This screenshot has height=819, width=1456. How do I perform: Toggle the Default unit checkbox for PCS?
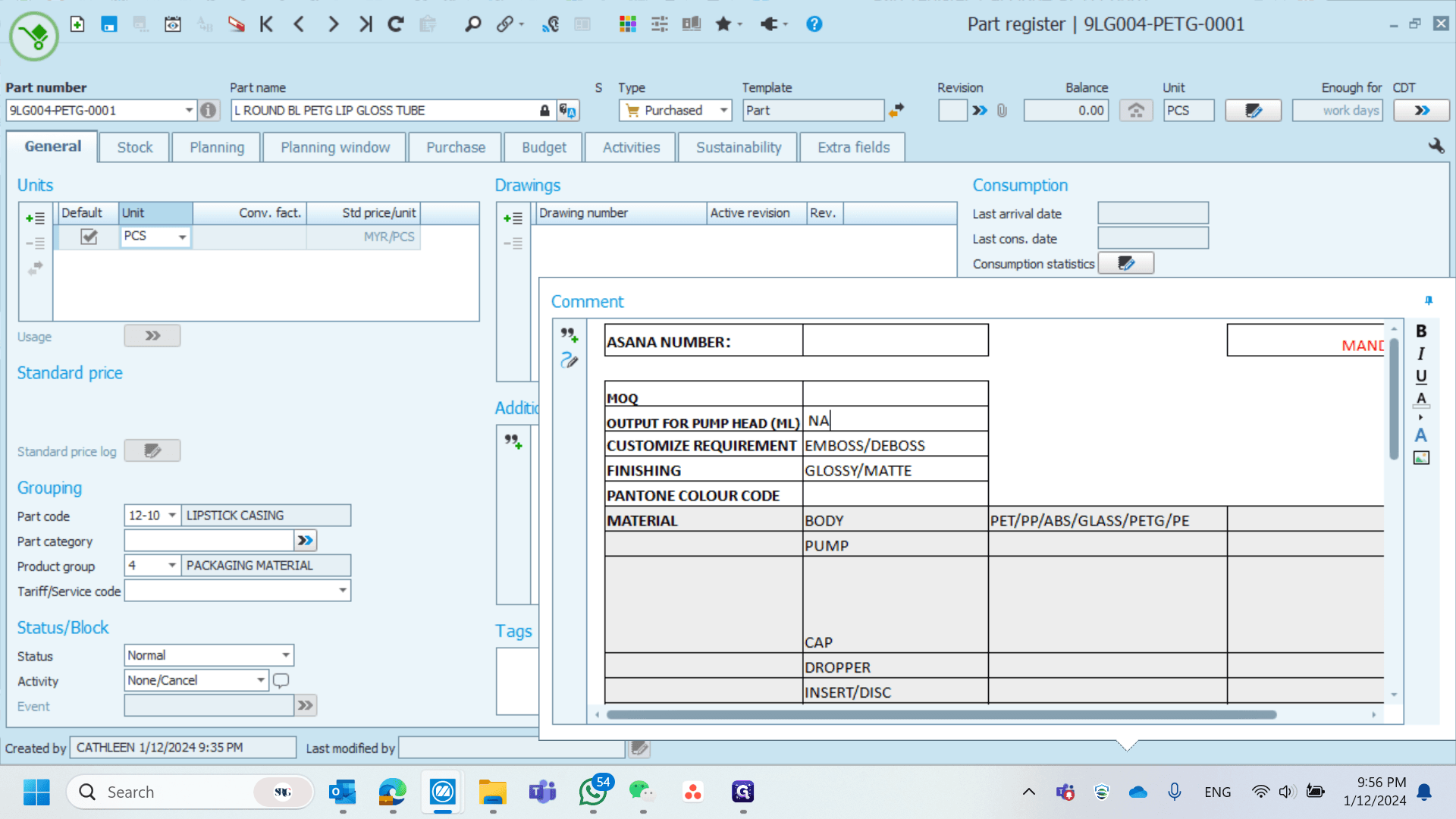[89, 237]
